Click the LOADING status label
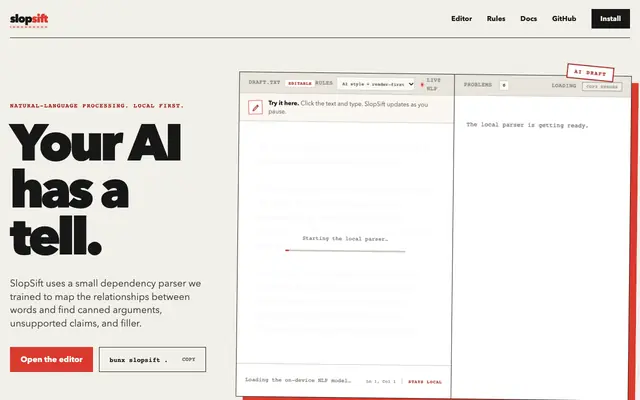Image resolution: width=640 pixels, height=400 pixels. click(563, 86)
